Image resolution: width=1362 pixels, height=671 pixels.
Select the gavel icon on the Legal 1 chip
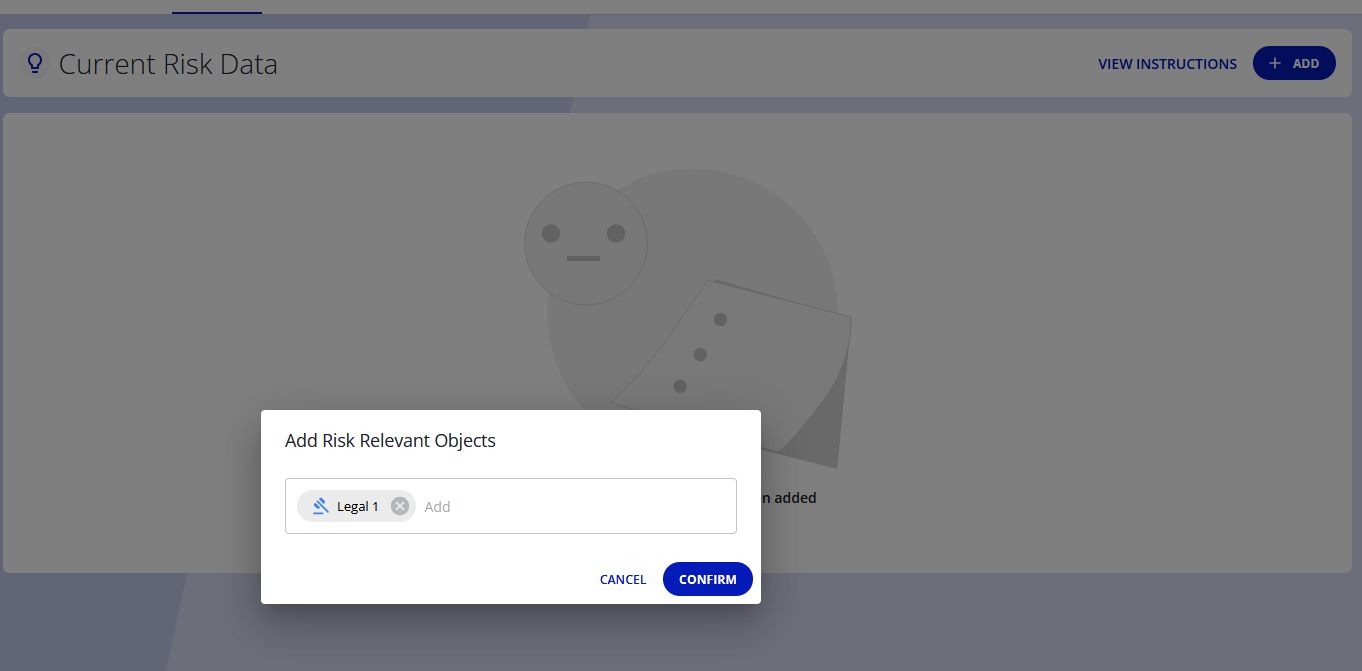tap(319, 505)
